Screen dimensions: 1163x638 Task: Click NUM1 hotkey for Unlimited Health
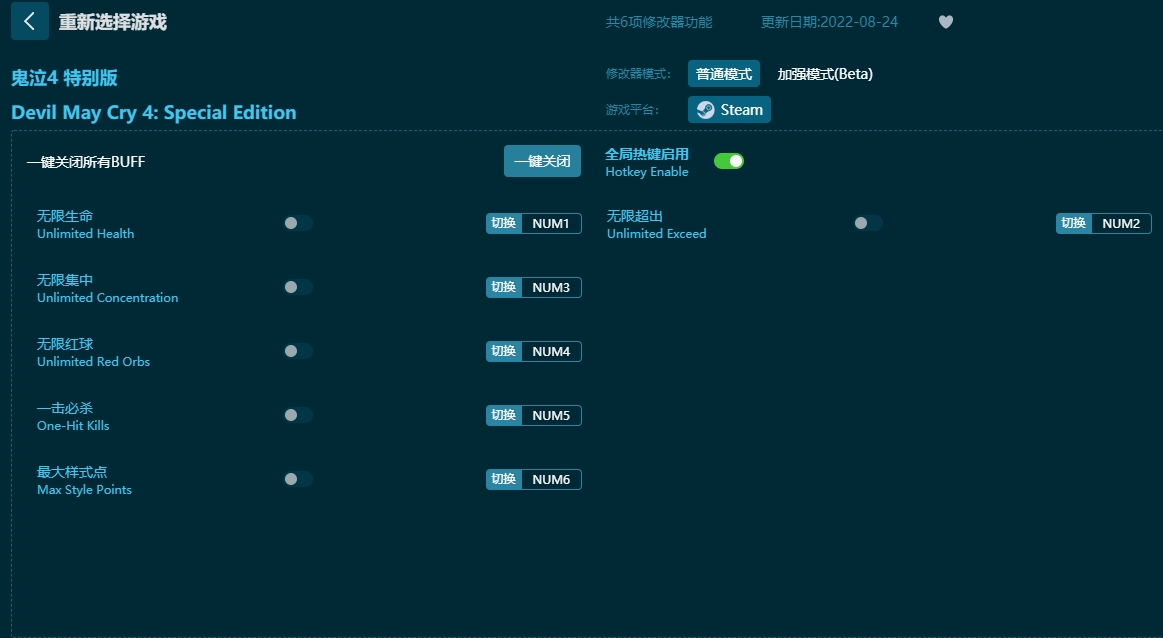pos(550,224)
